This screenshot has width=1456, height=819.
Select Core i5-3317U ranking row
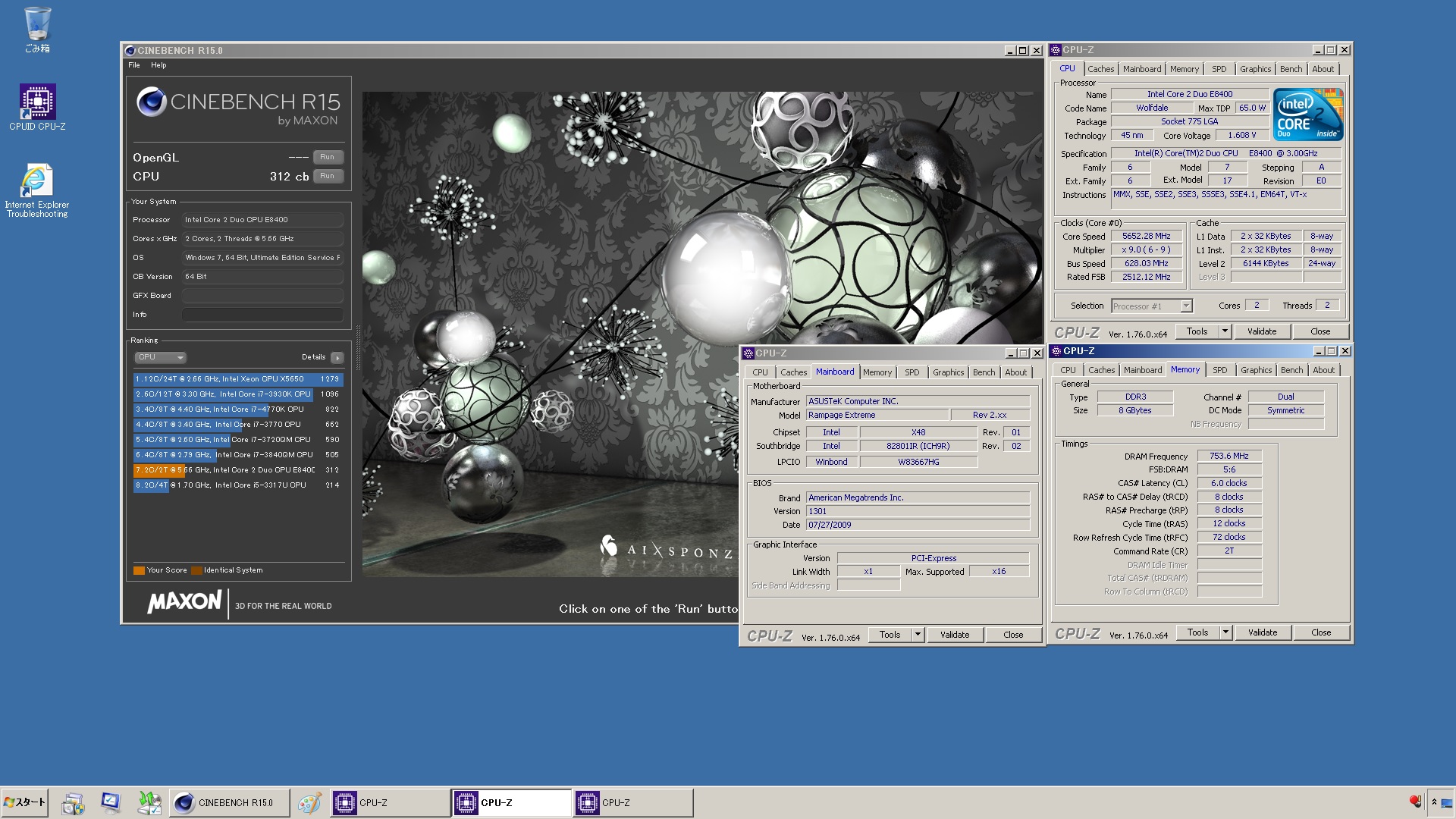click(x=238, y=485)
